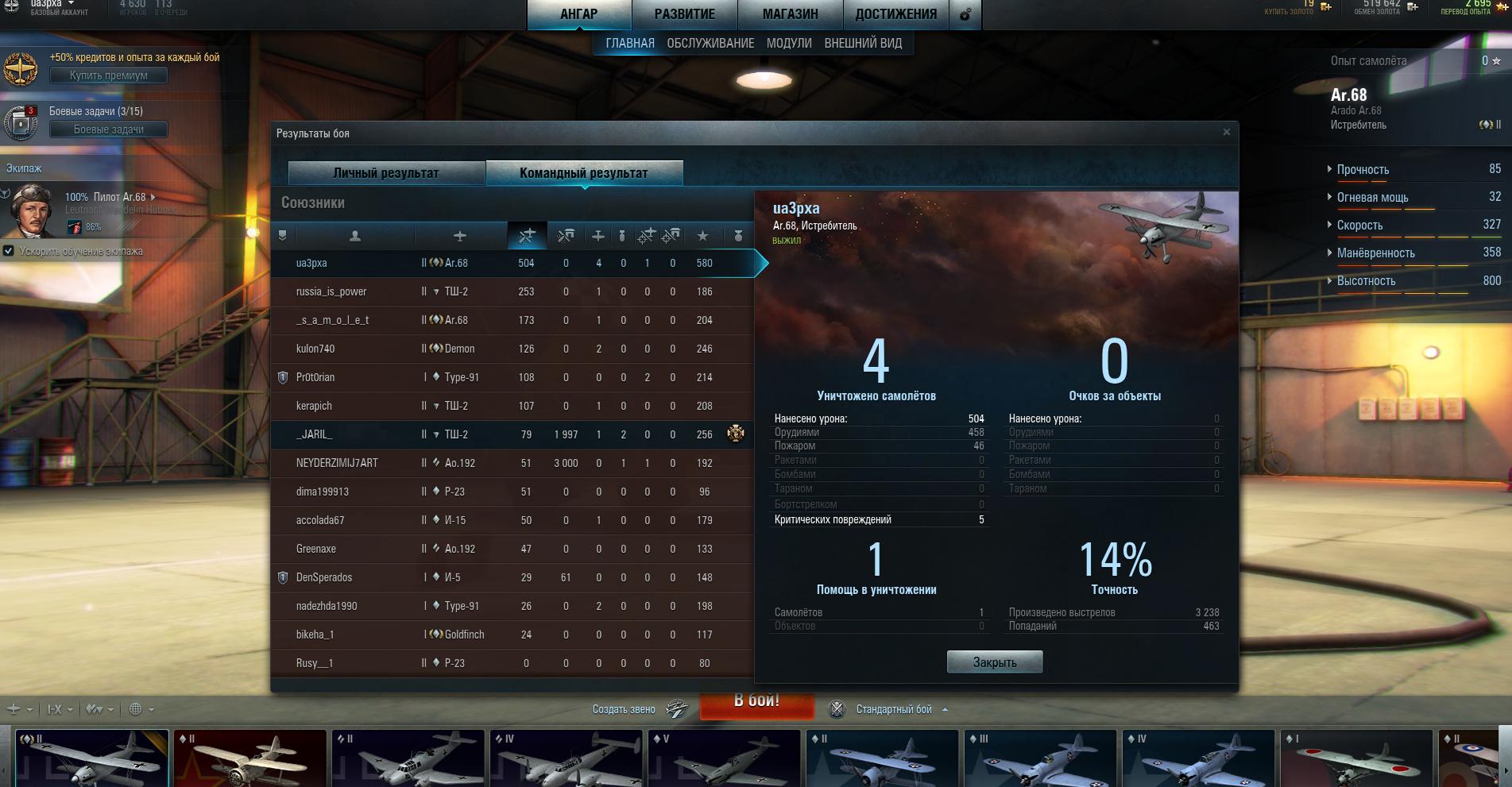This screenshot has height=787, width=1512.
Task: Sort allies by aircraft destroyed column icon
Action: coord(598,236)
